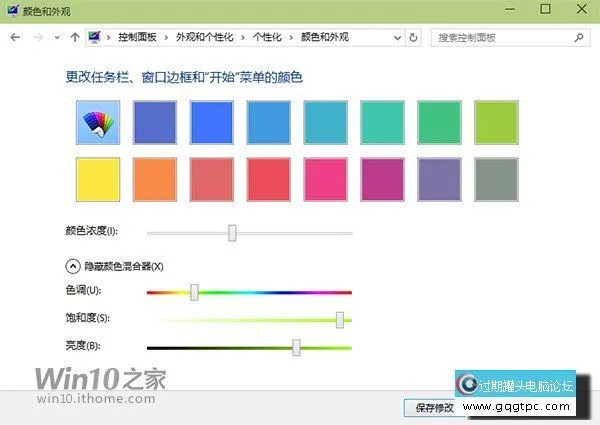Open the address bar history dropdown
The height and width of the screenshot is (425, 600).
pyautogui.click(x=397, y=37)
